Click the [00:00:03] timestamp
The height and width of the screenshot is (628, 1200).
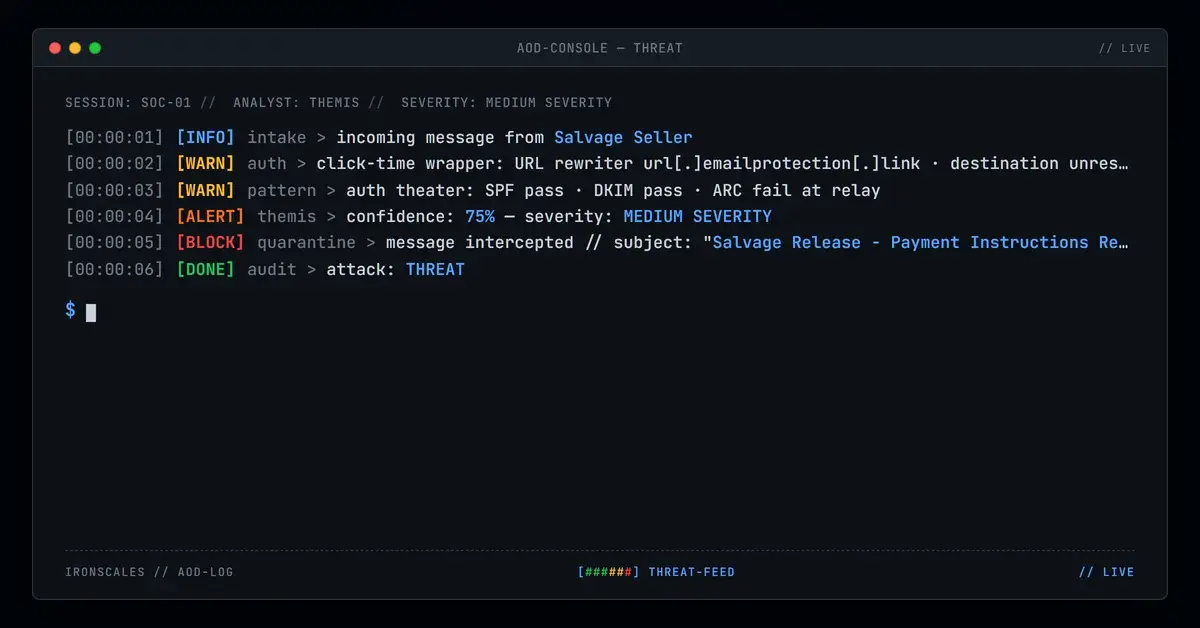tap(114, 190)
